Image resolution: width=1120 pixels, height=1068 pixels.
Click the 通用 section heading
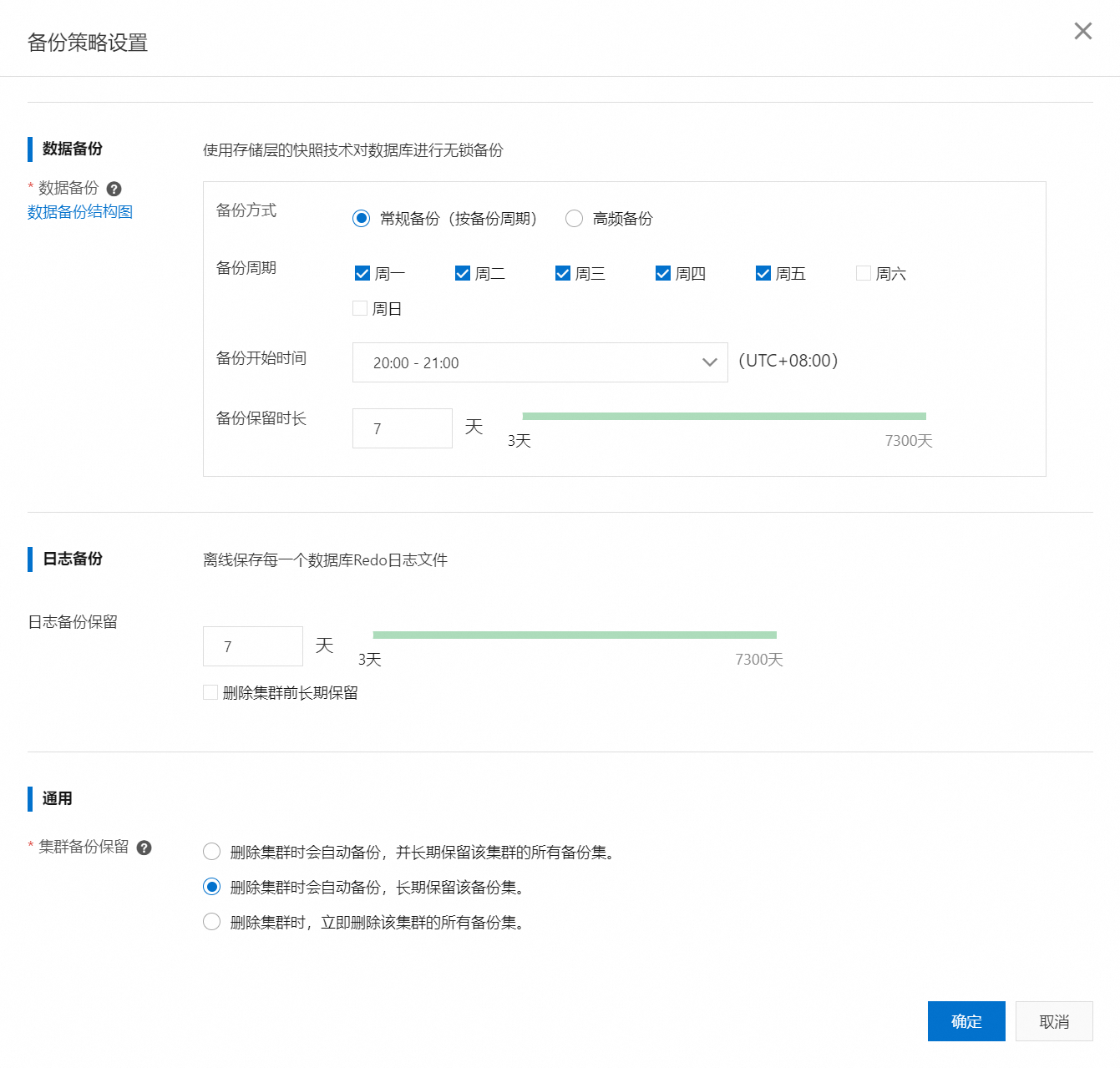pyautogui.click(x=58, y=798)
